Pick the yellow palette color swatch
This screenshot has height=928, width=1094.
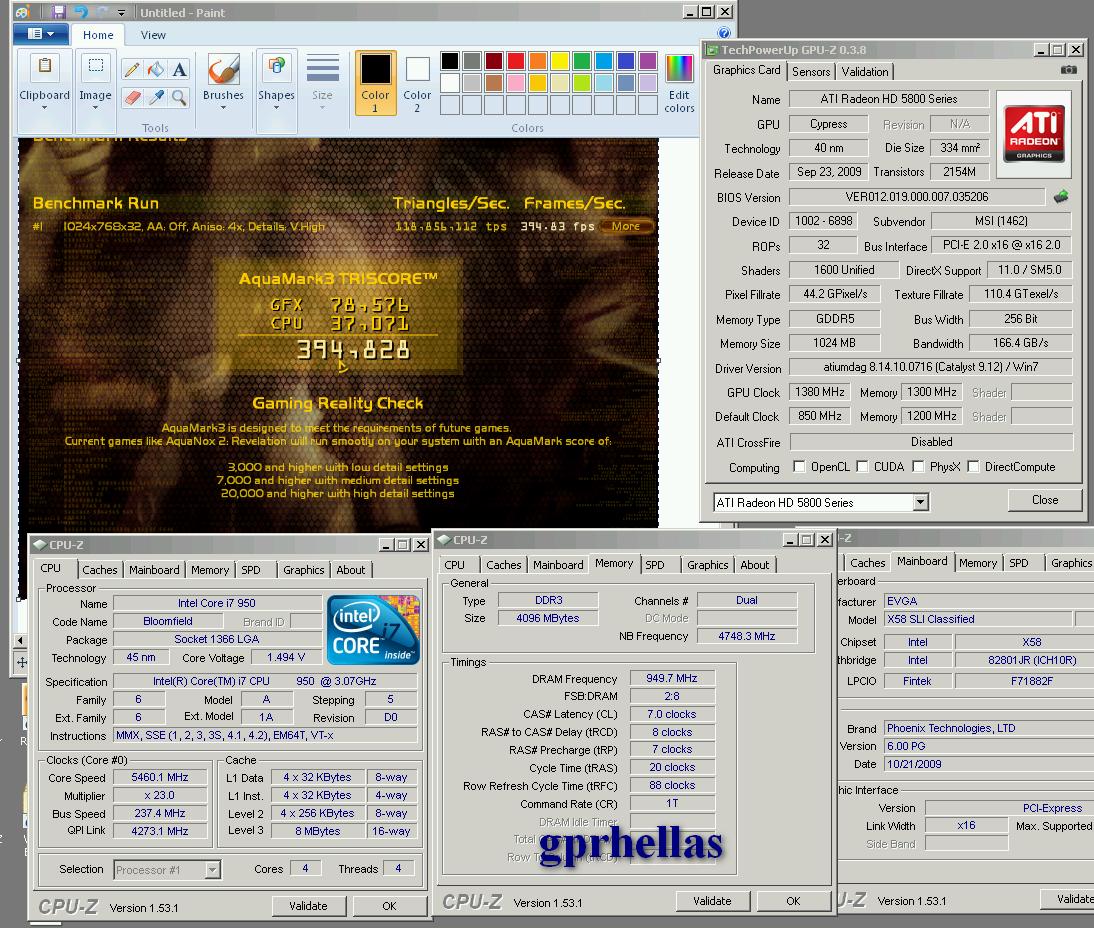click(x=560, y=61)
